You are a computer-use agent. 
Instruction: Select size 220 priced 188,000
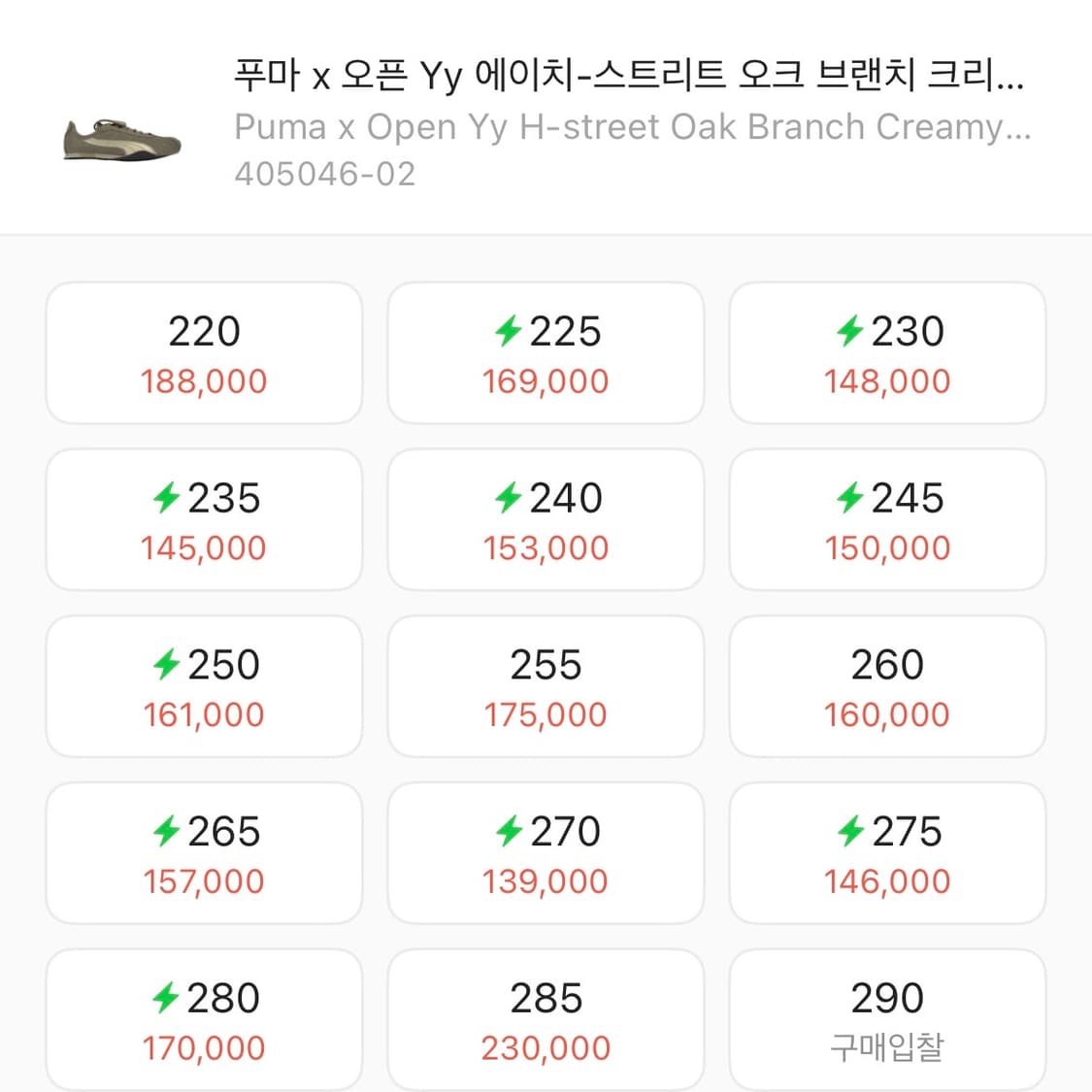(204, 352)
